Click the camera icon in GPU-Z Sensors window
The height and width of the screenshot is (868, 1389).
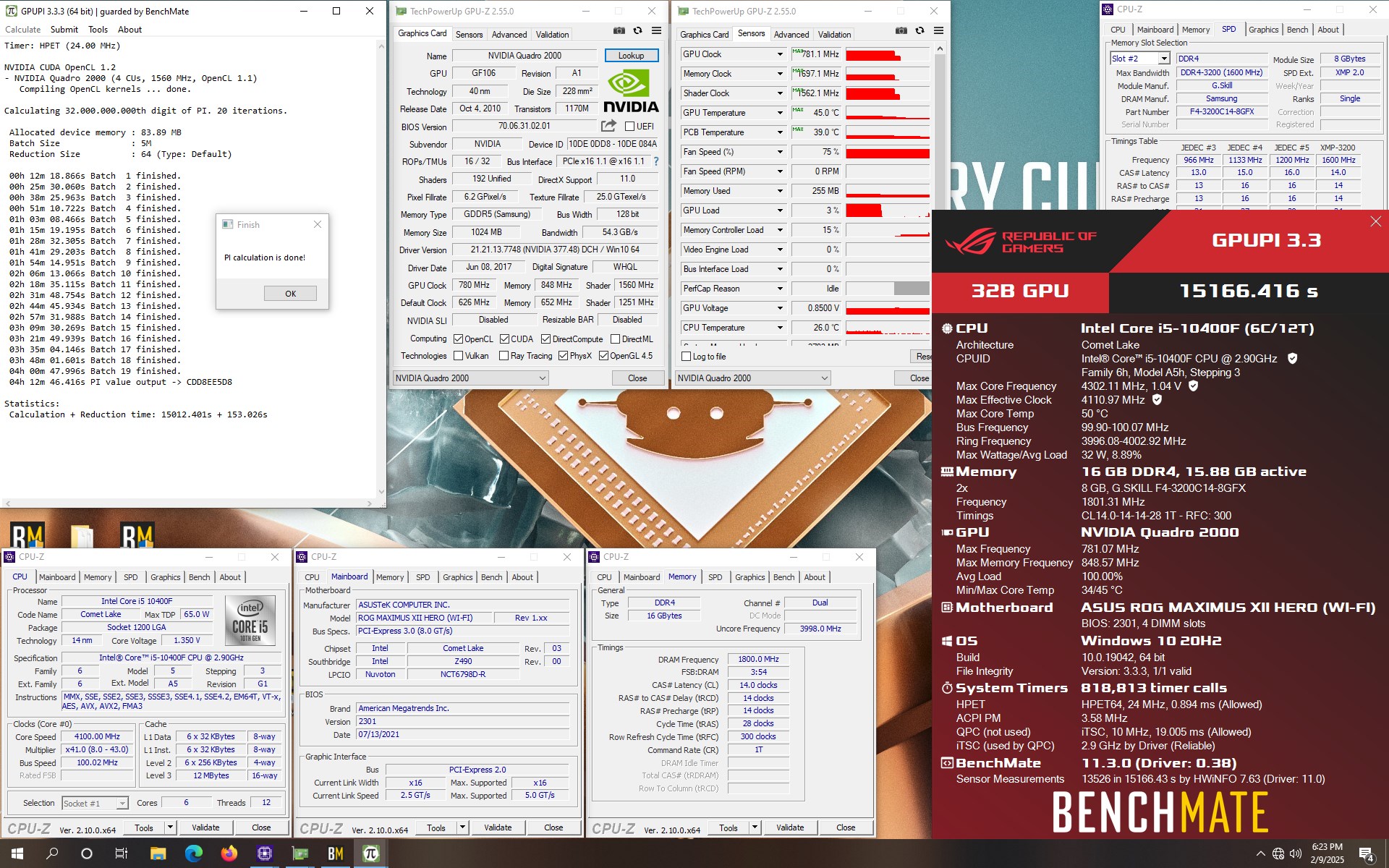901,31
